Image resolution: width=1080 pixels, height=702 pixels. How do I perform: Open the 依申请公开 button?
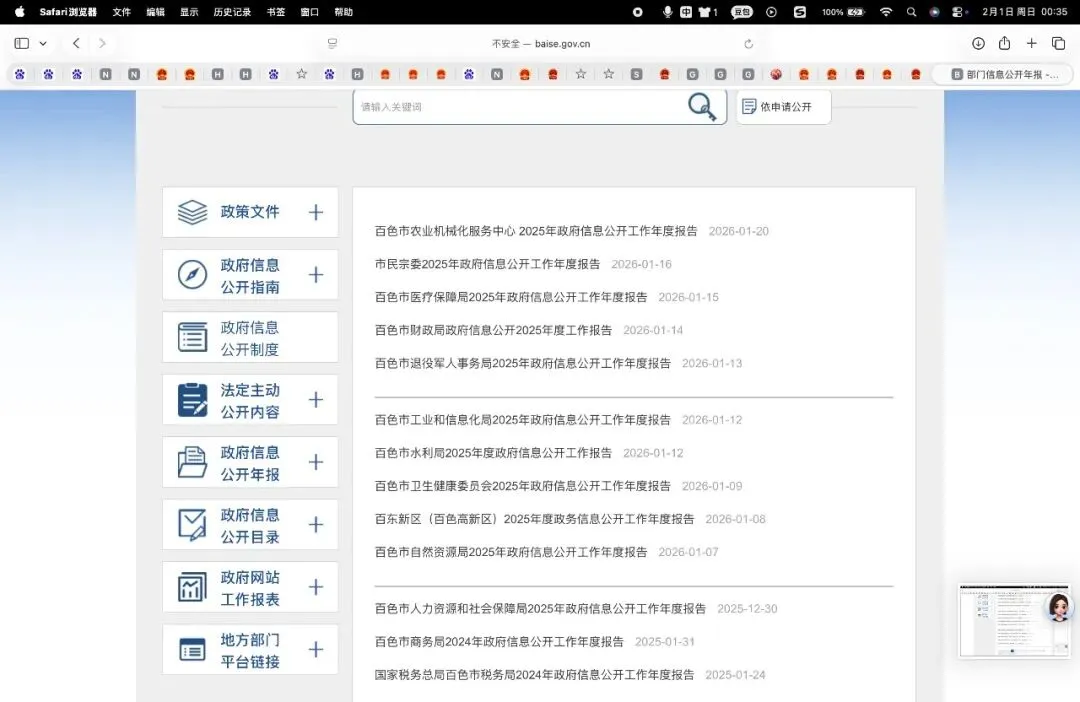click(784, 107)
